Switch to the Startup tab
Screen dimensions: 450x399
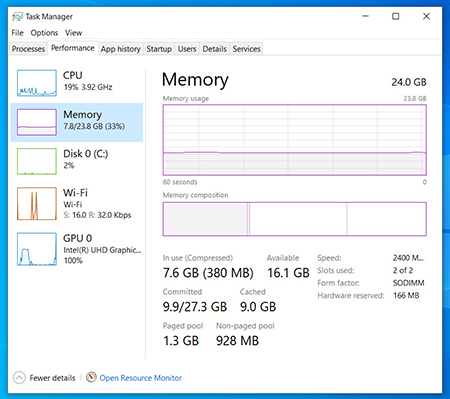159,49
